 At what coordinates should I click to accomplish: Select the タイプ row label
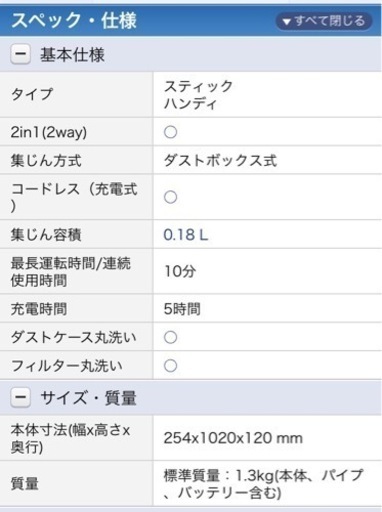point(32,94)
